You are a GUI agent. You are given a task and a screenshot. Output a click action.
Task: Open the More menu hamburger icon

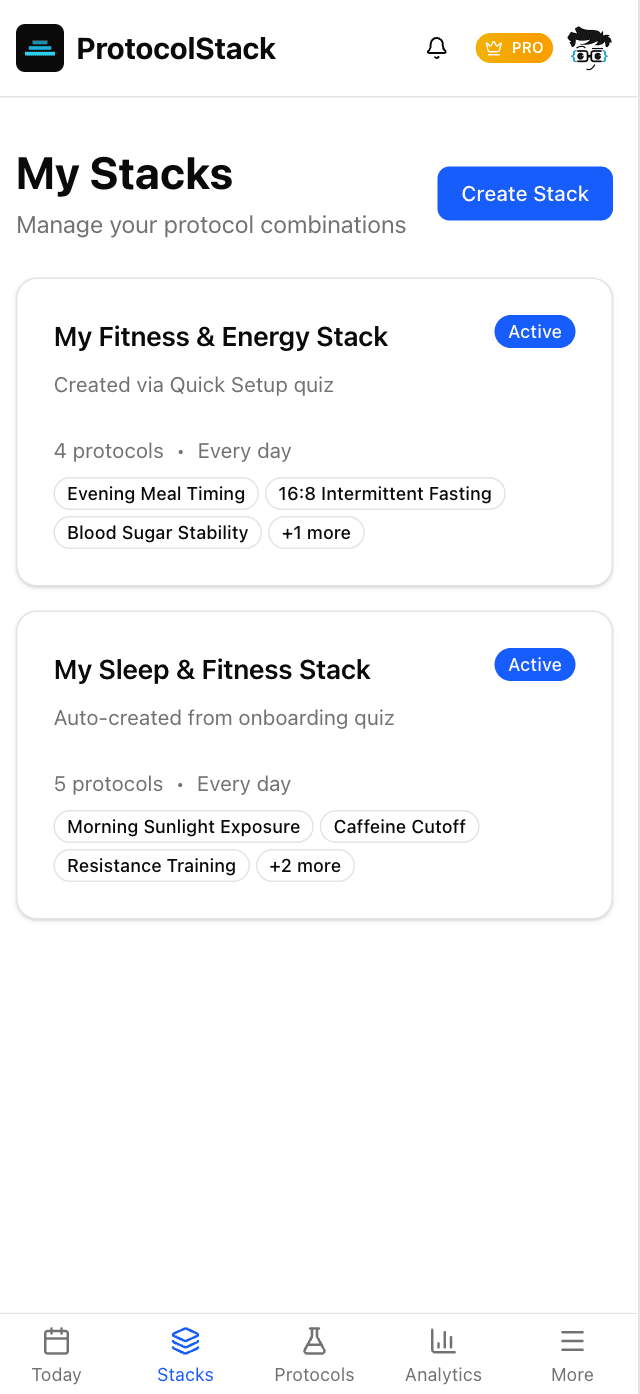pos(572,1341)
